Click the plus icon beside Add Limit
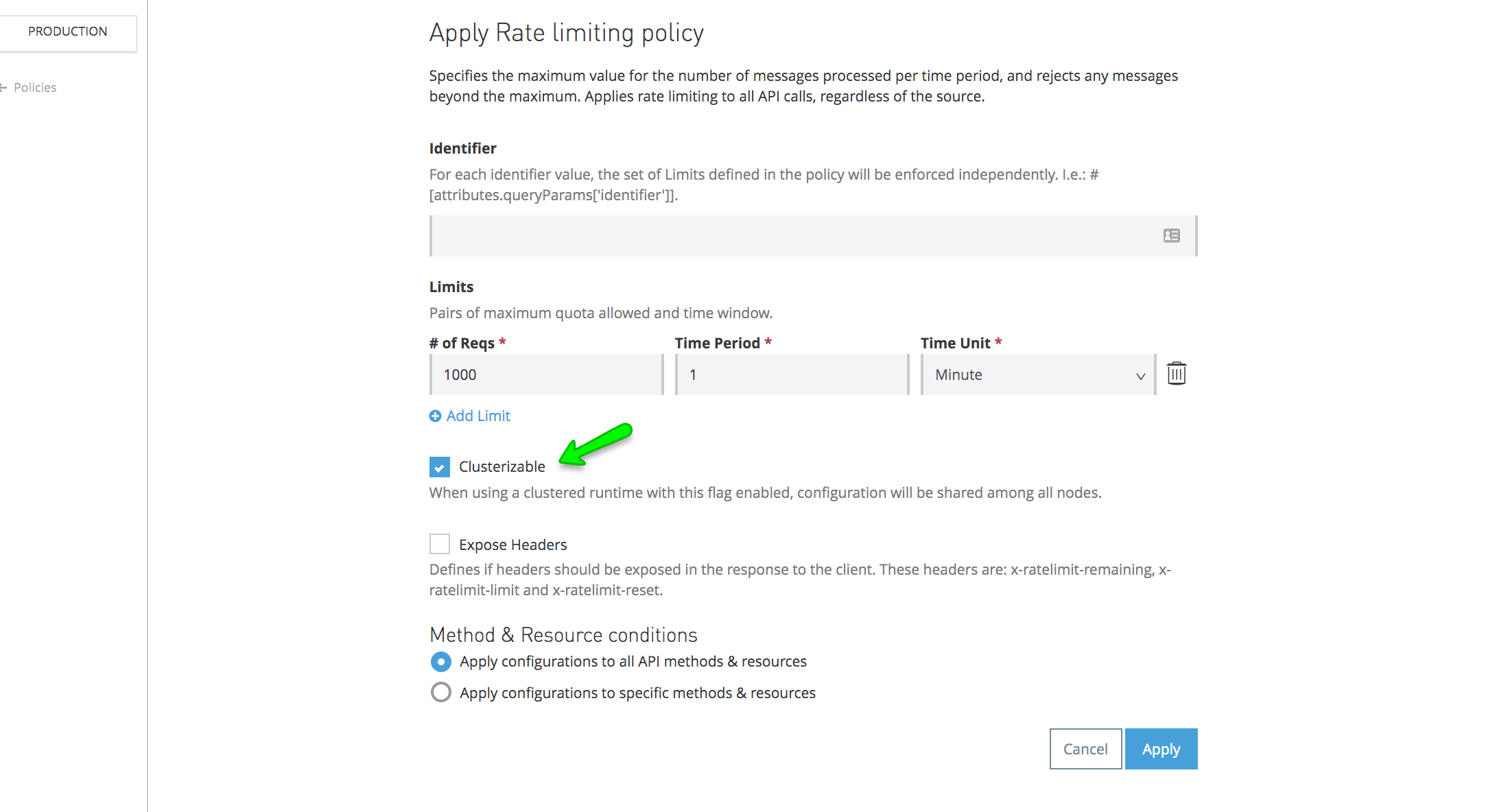 [435, 416]
